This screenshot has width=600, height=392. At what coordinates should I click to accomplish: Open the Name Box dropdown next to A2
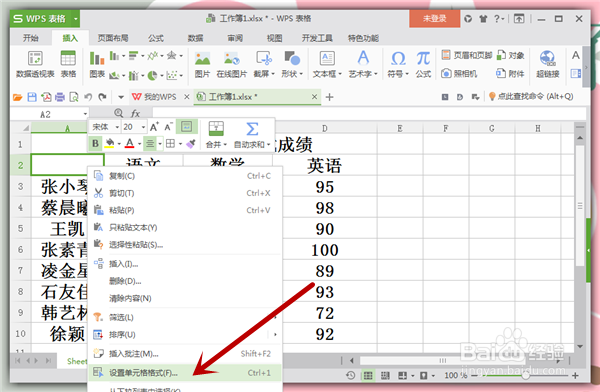[x=85, y=114]
